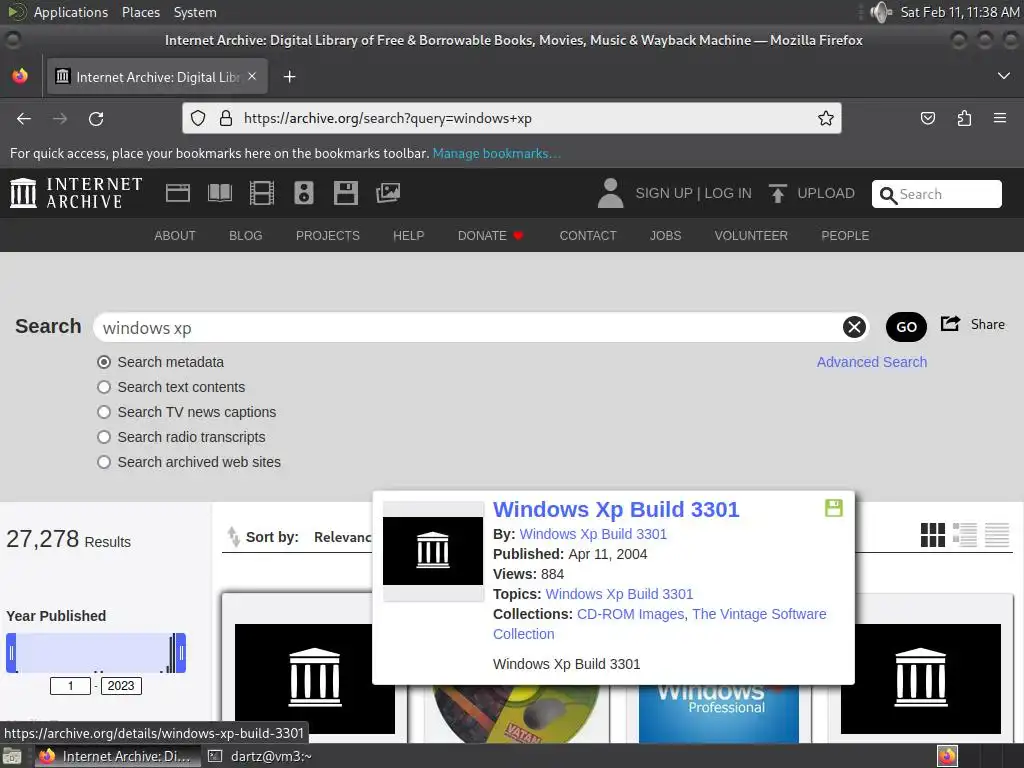Expand the list all tabs chevron

[x=1004, y=76]
